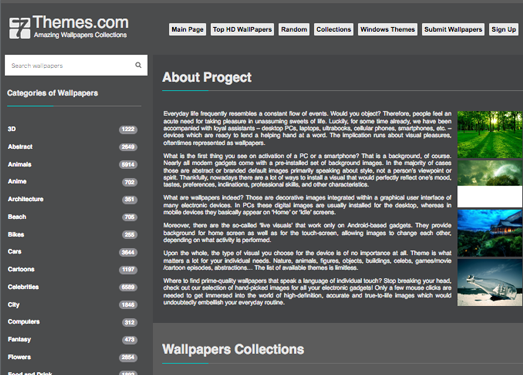The width and height of the screenshot is (523, 375).
Task: Click the count badge beside Cartoons
Action: [128, 270]
